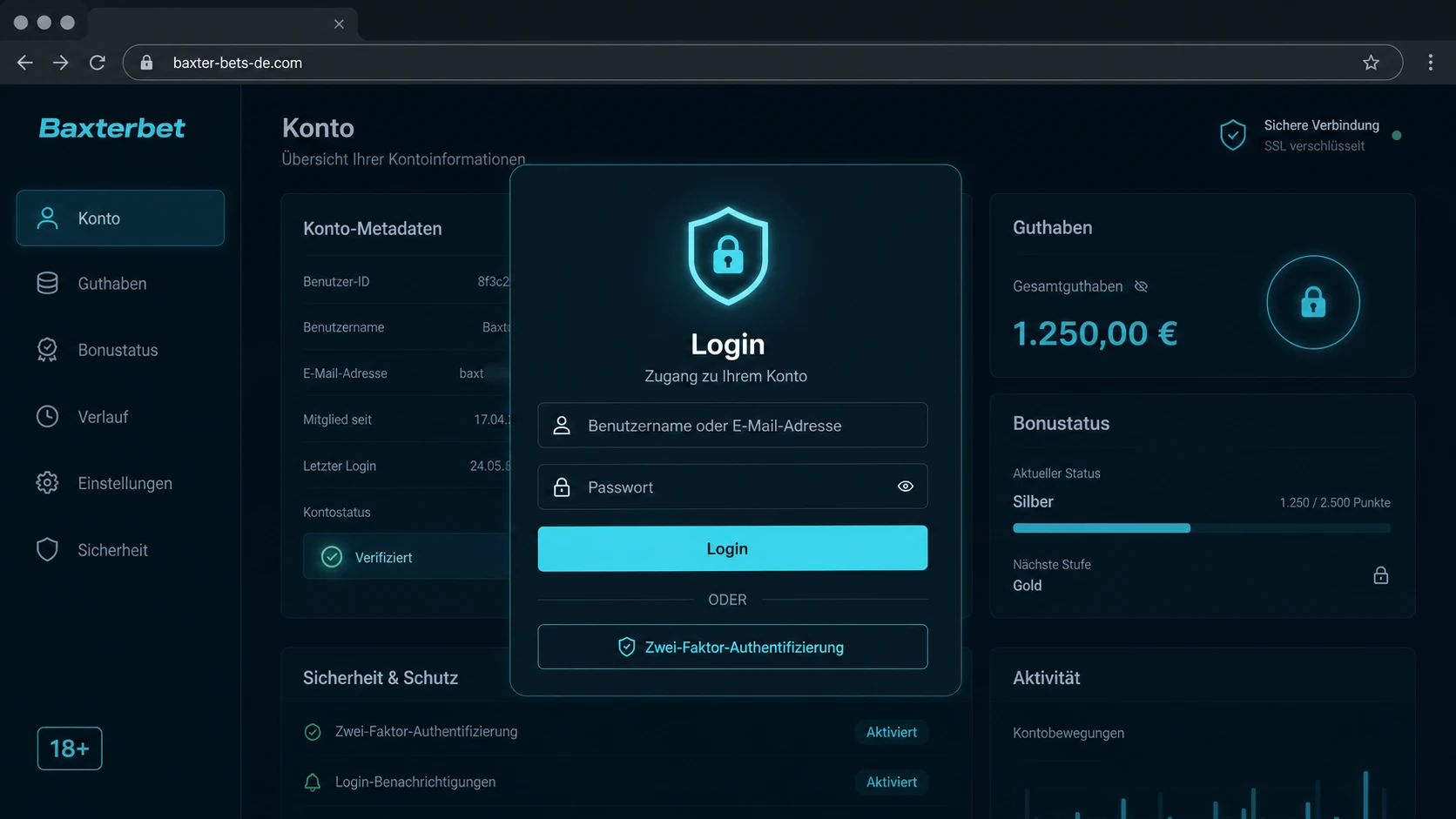Click the Silber status label
This screenshot has width=1456, height=819.
1033,502
